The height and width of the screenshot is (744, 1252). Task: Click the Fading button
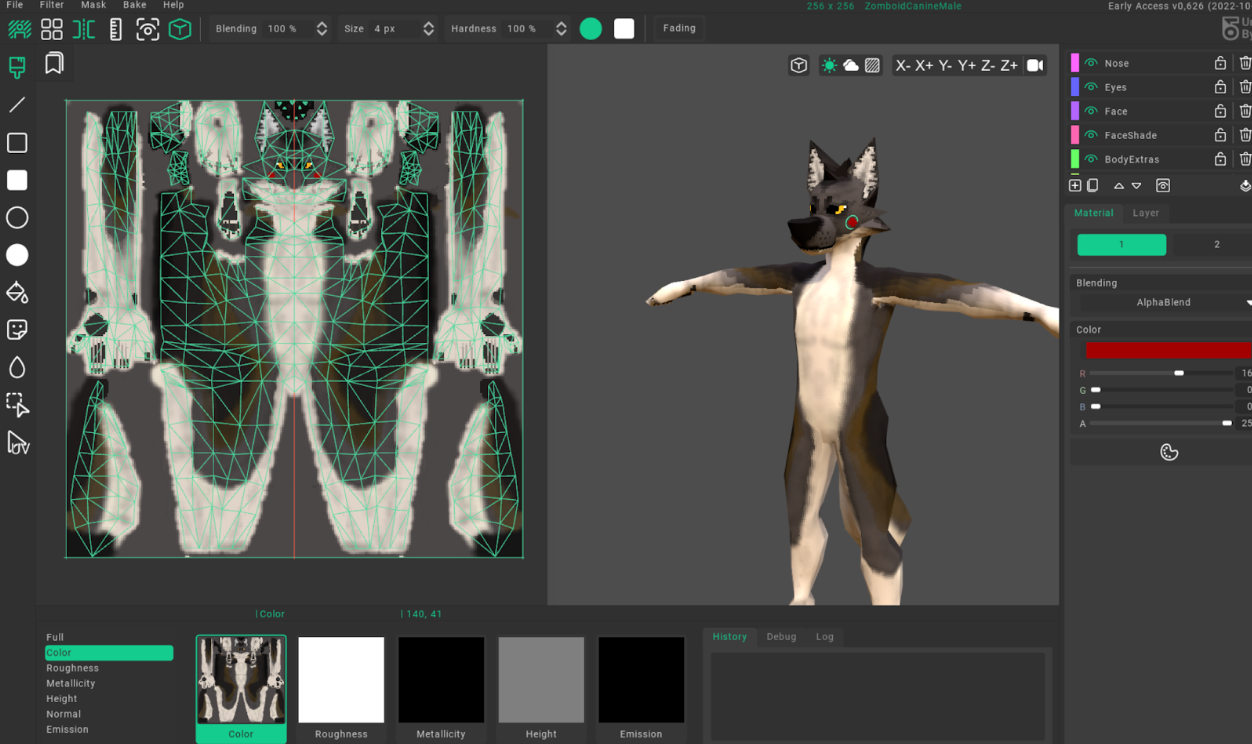[679, 28]
